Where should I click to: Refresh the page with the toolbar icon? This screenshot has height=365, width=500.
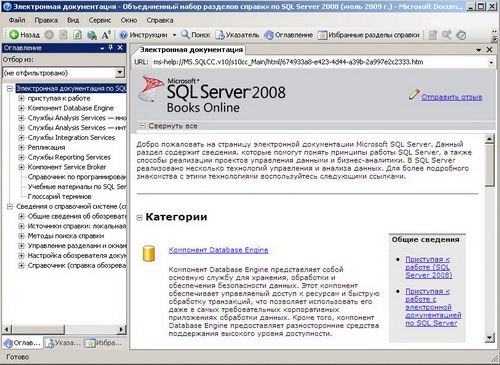pos(77,35)
